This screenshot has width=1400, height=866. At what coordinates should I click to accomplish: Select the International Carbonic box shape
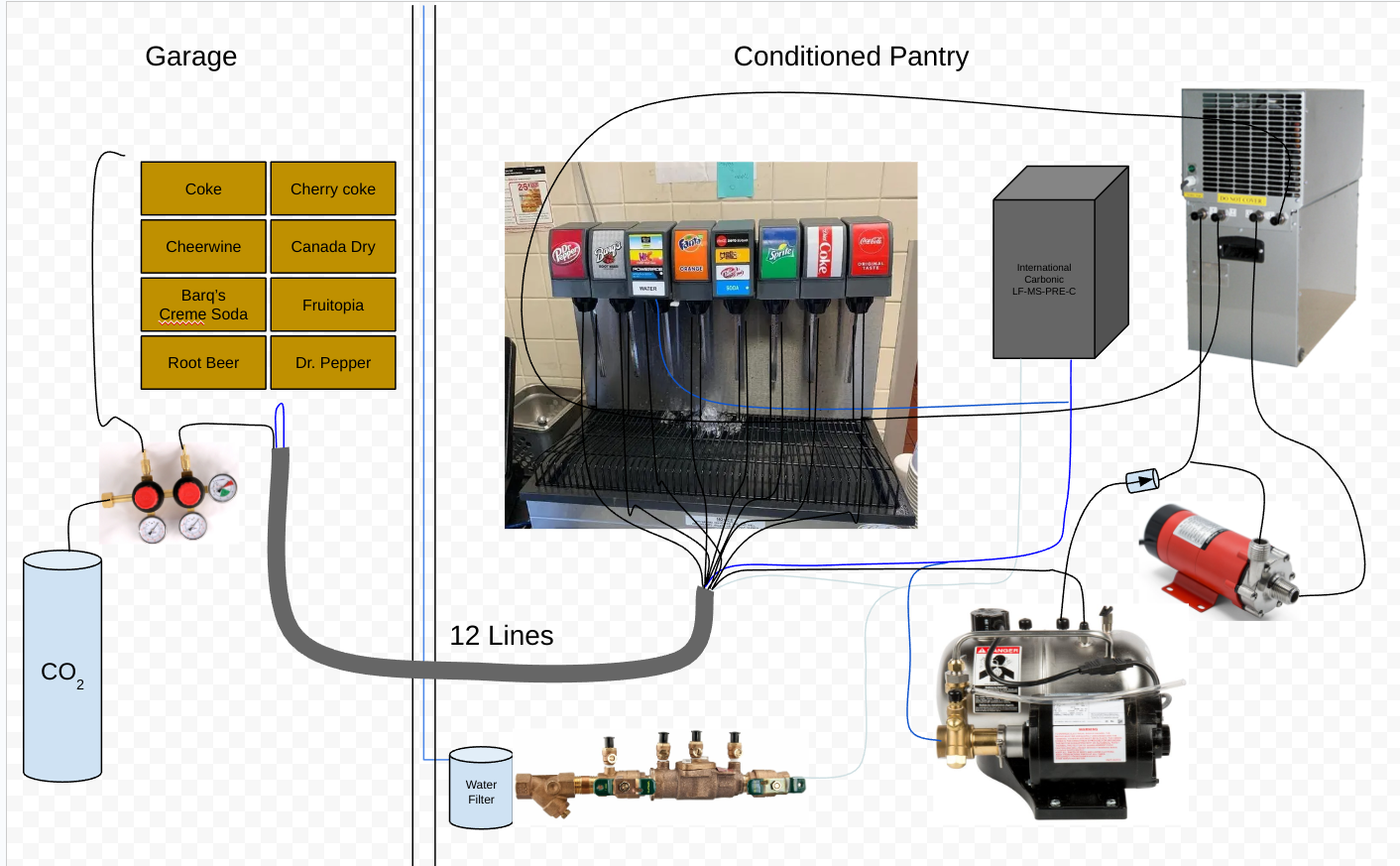1061,262
